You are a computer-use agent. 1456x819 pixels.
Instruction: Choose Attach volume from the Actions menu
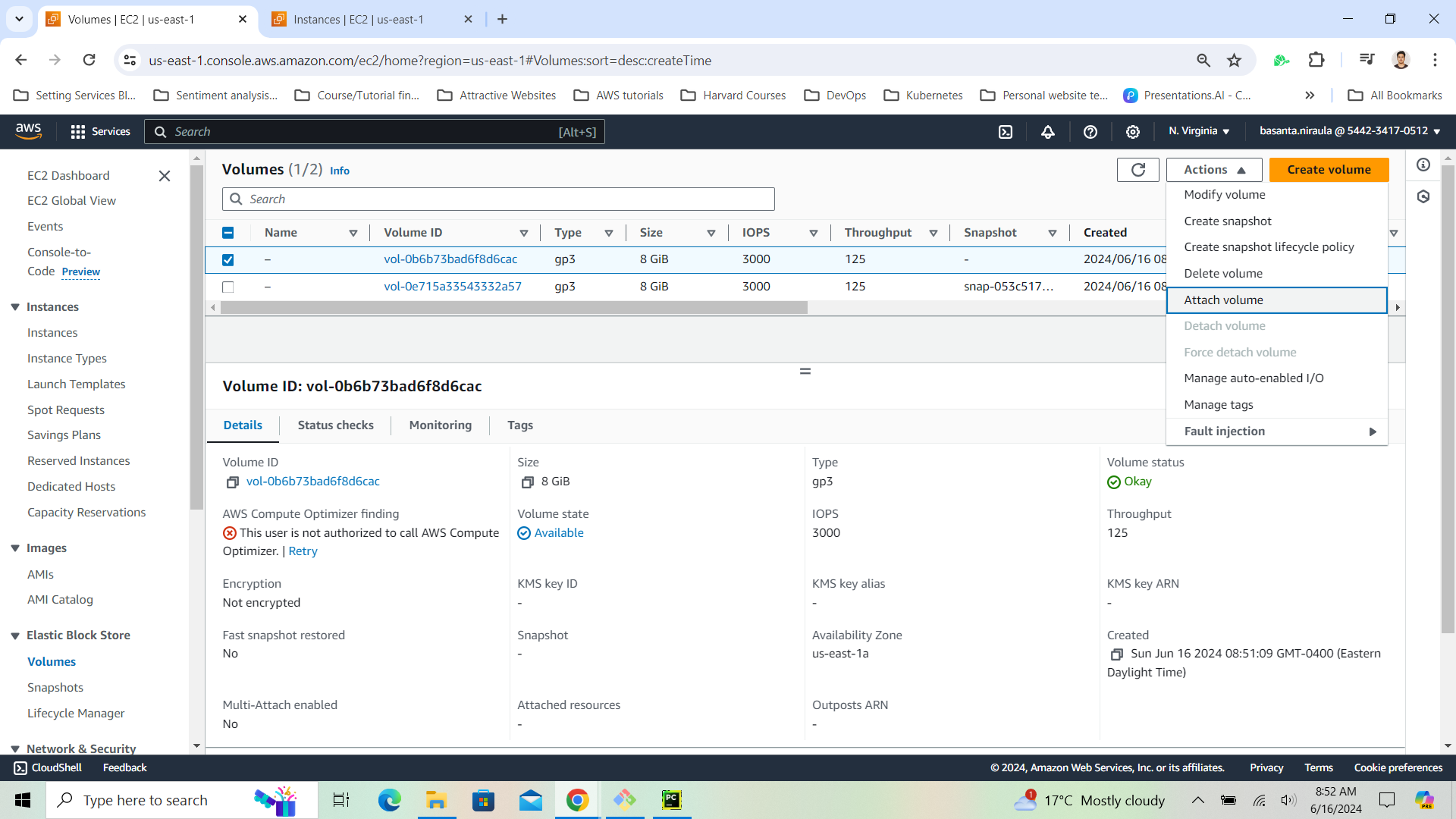pos(1223,300)
